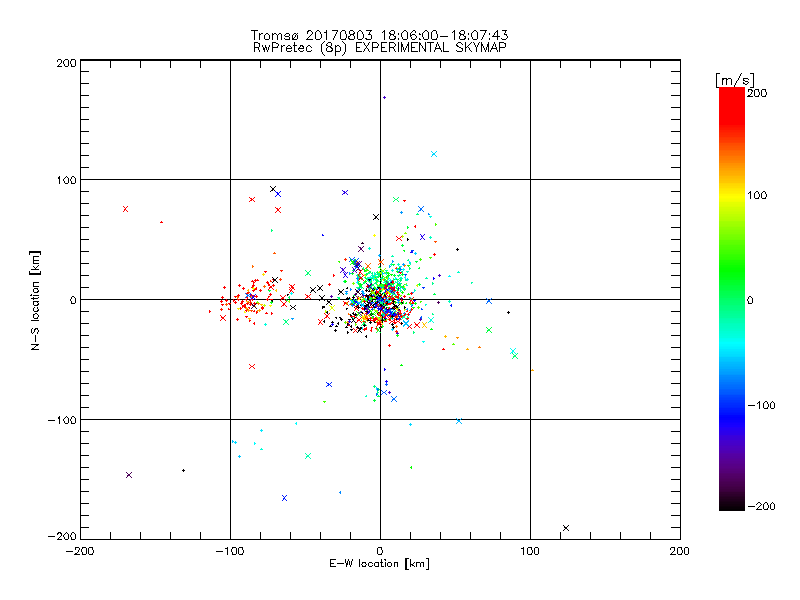The height and width of the screenshot is (600, 800).
Task: Click the y-axis top tick label '200'
Action: (66, 63)
